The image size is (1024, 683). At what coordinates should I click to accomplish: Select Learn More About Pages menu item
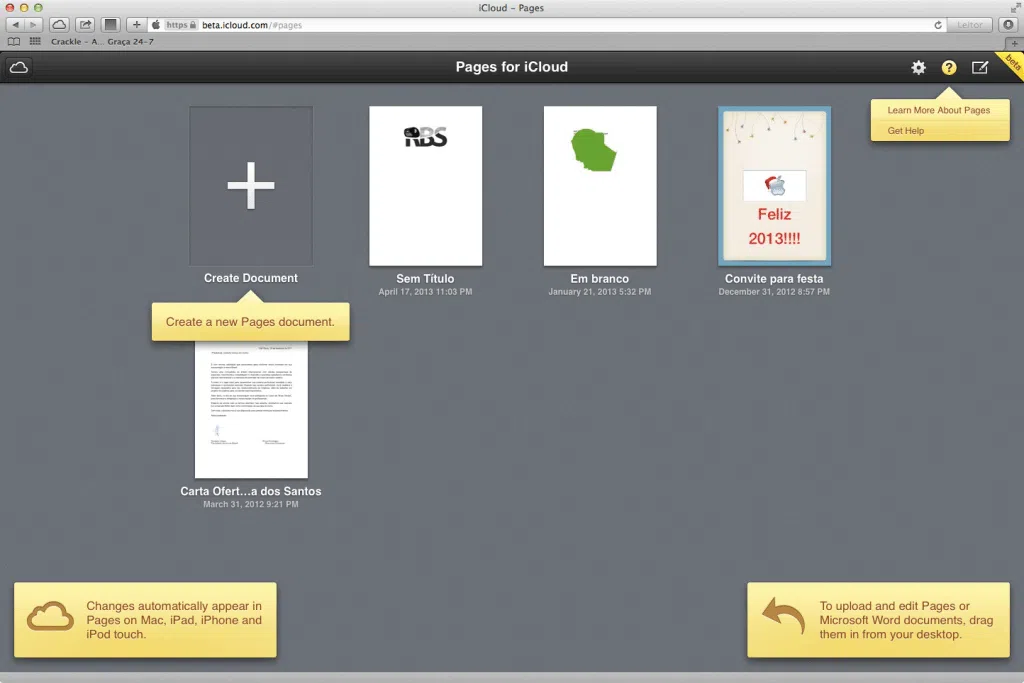[939, 110]
